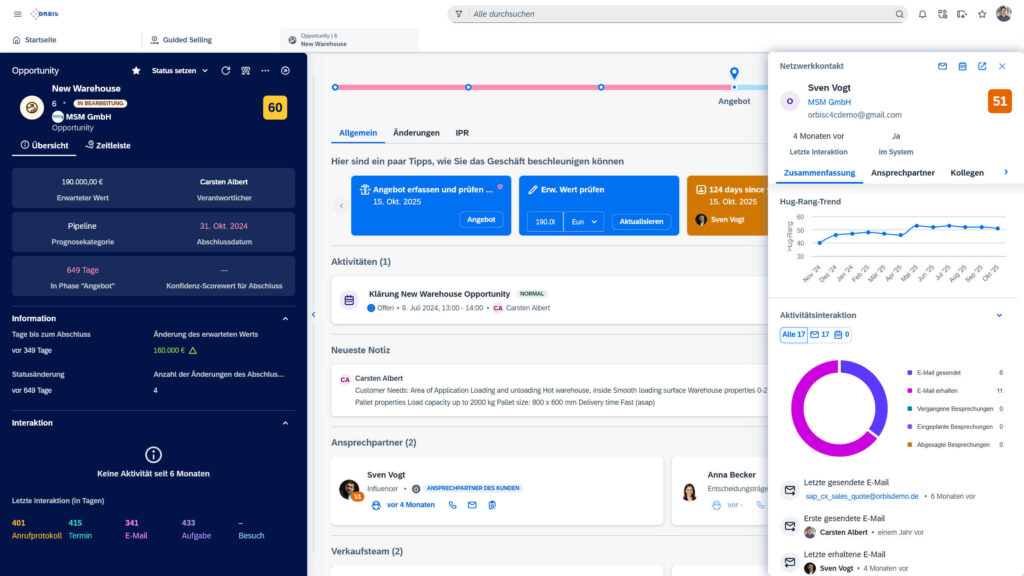Image resolution: width=1024 pixels, height=576 pixels.
Task: Open the filter icon in the global search bar
Action: [459, 14]
